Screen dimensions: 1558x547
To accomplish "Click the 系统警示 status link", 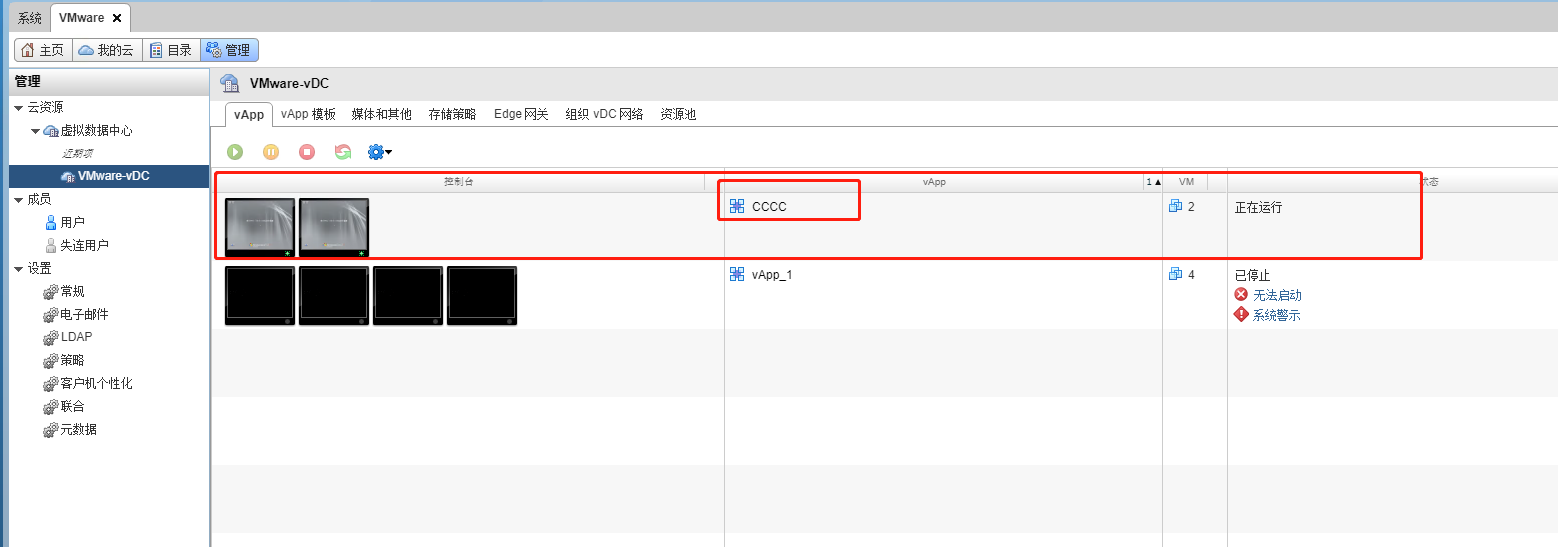I will pos(1277,315).
